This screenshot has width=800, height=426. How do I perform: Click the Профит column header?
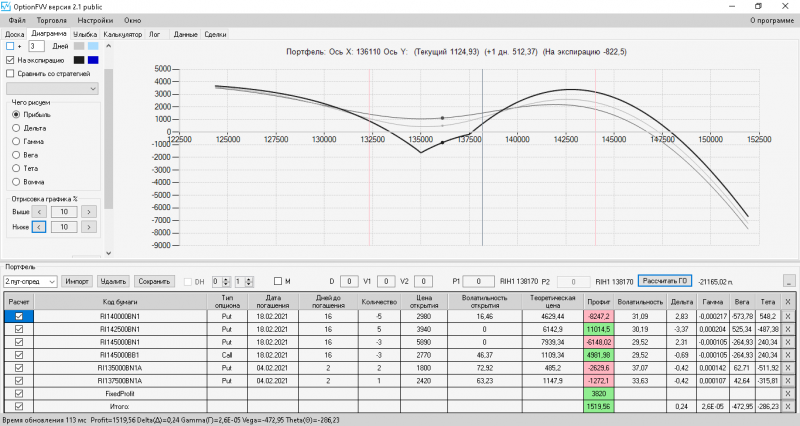pyautogui.click(x=598, y=302)
